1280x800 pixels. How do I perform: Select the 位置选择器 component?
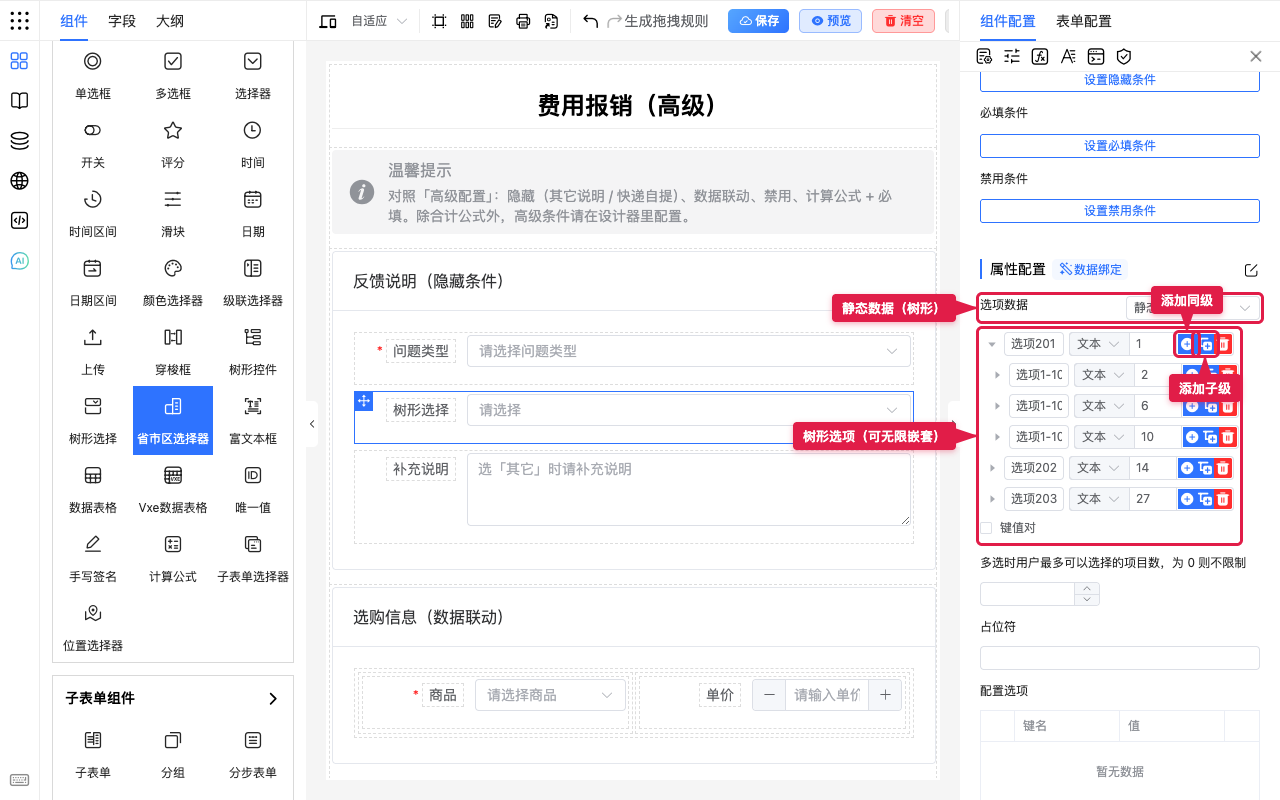[x=93, y=627]
